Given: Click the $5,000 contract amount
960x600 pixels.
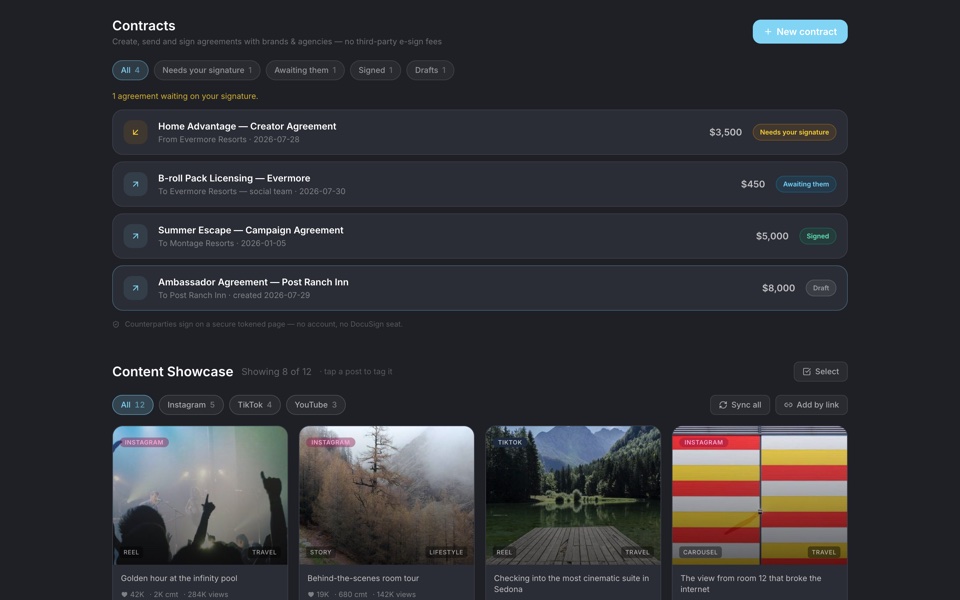Looking at the screenshot, I should [771, 236].
